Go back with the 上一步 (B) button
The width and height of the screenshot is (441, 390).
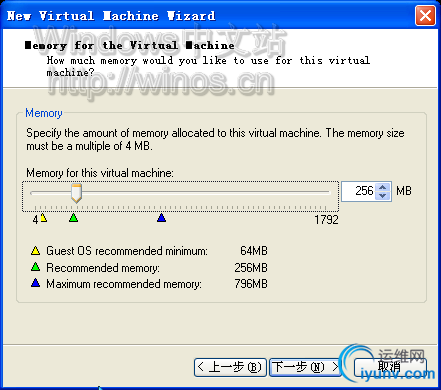pos(230,367)
